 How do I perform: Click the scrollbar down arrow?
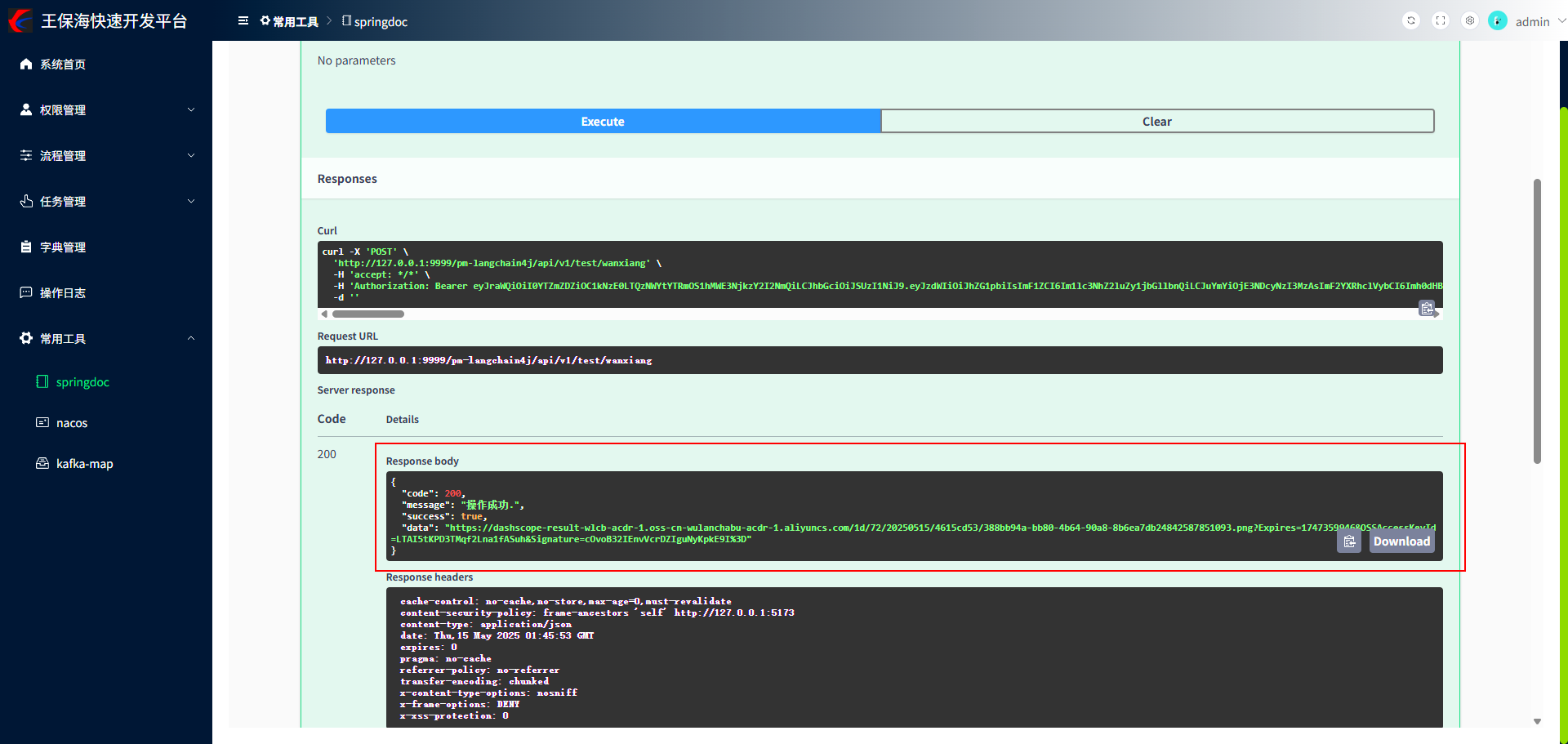click(x=1537, y=721)
